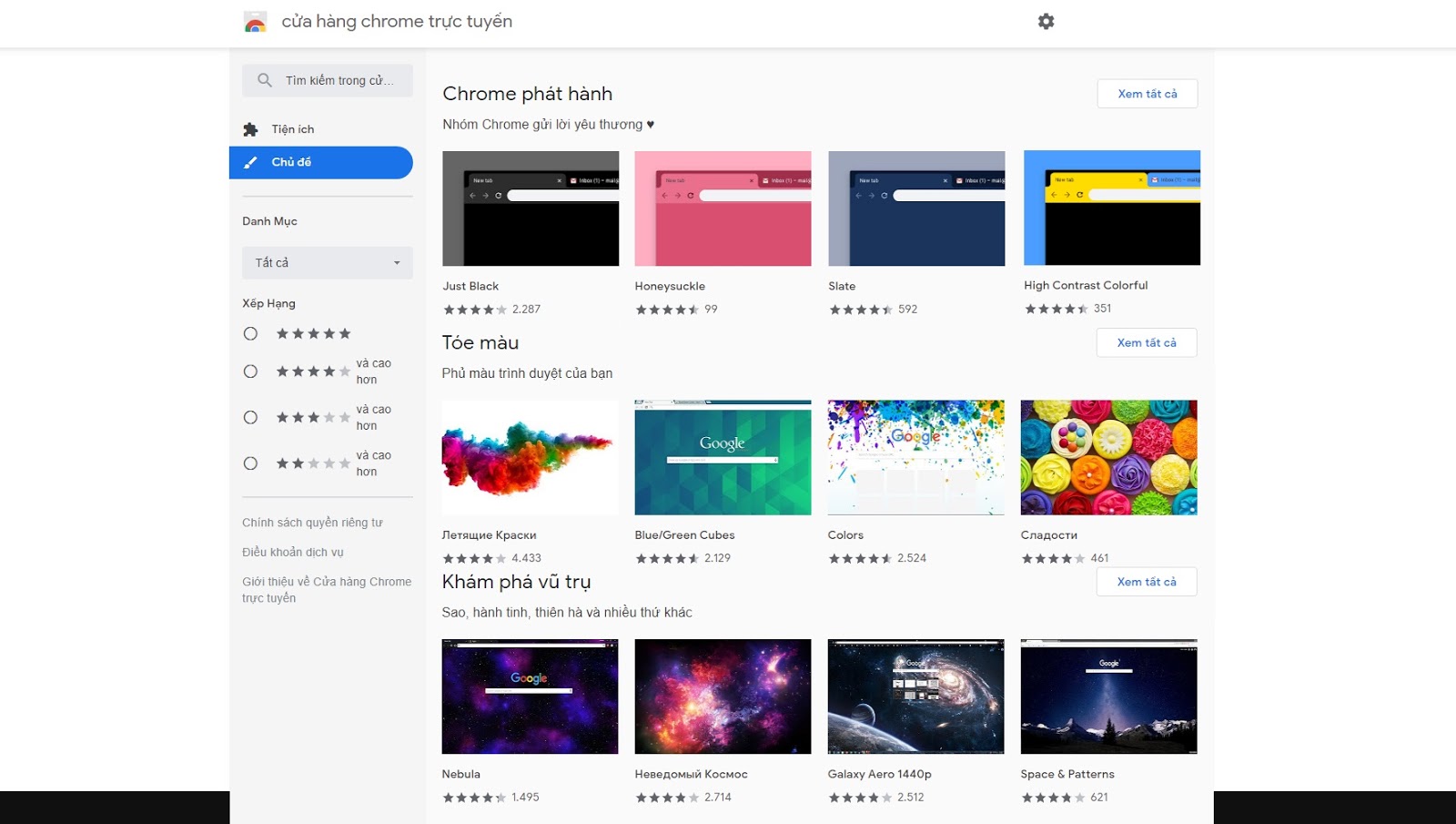
Task: Select the four stars và cao hơn filter
Action: 250,371
